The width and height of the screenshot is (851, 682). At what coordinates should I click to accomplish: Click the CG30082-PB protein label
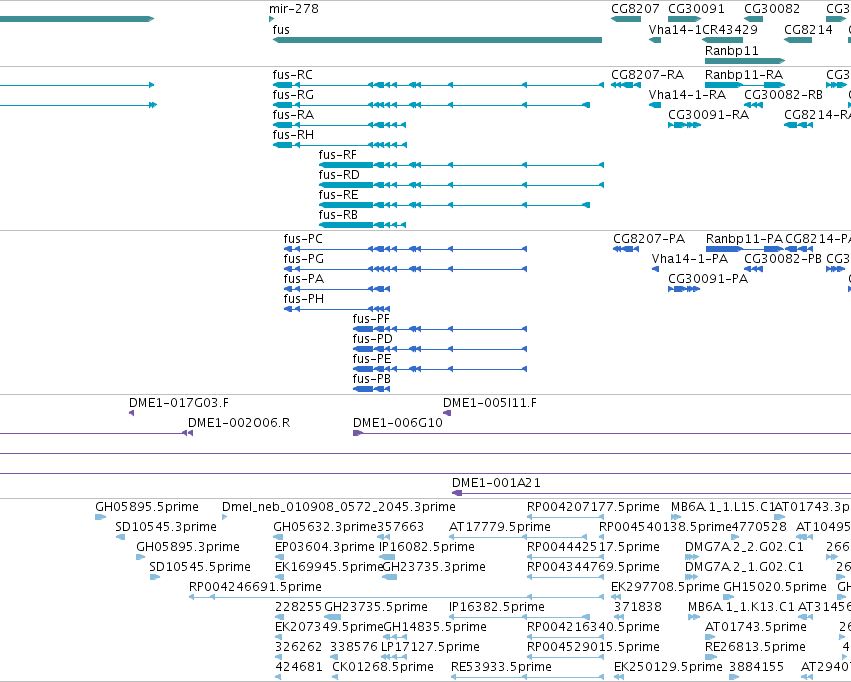pyautogui.click(x=783, y=259)
